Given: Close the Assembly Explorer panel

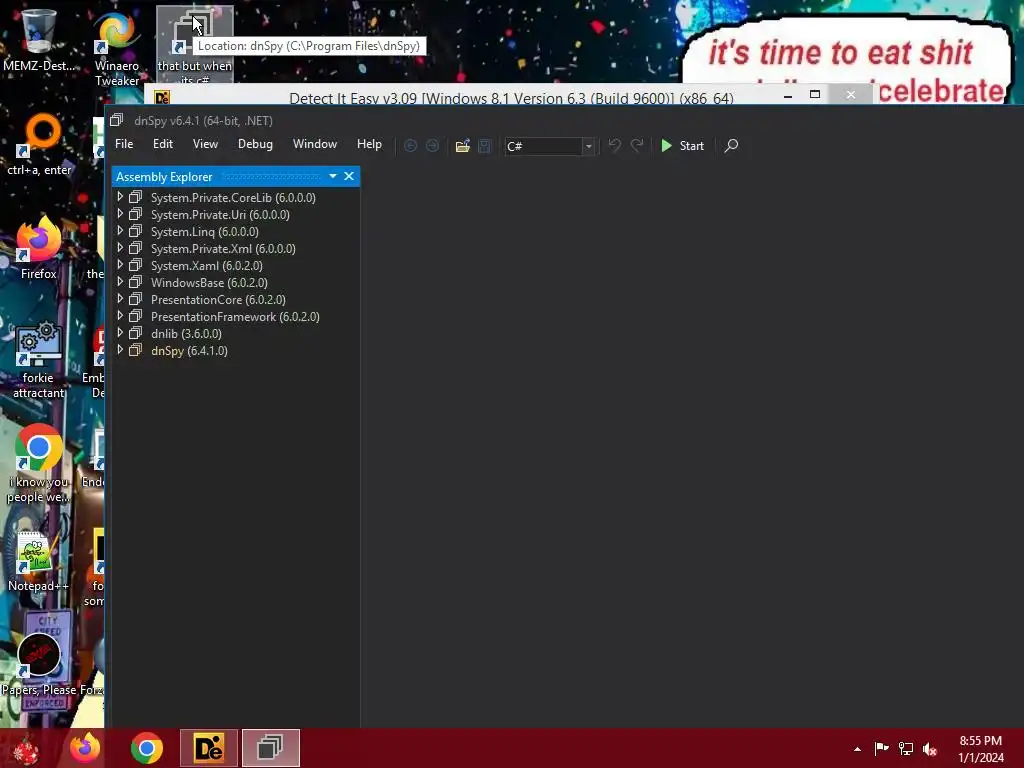Looking at the screenshot, I should click(x=349, y=176).
